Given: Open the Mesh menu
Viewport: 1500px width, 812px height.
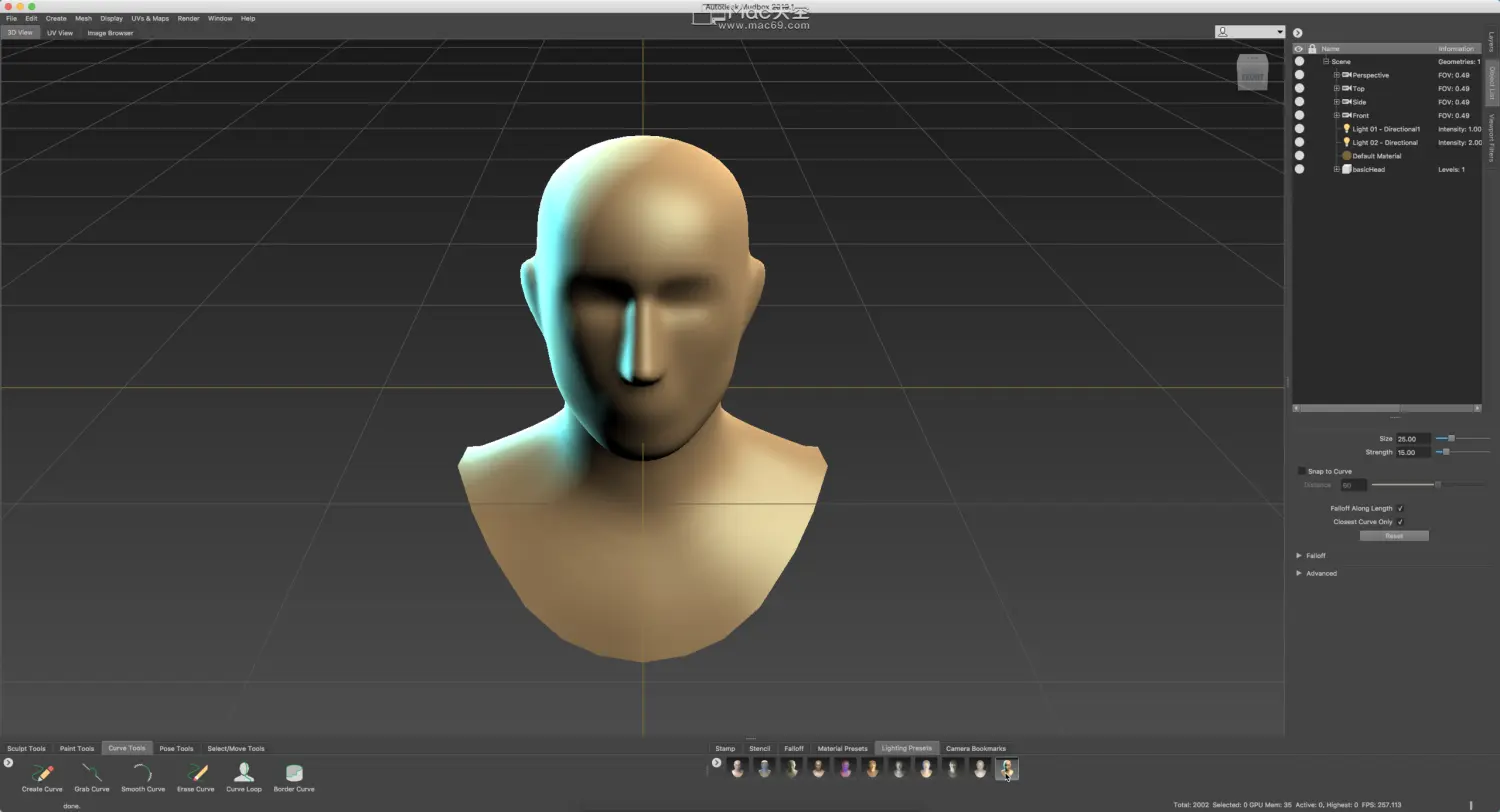Looking at the screenshot, I should 83,18.
